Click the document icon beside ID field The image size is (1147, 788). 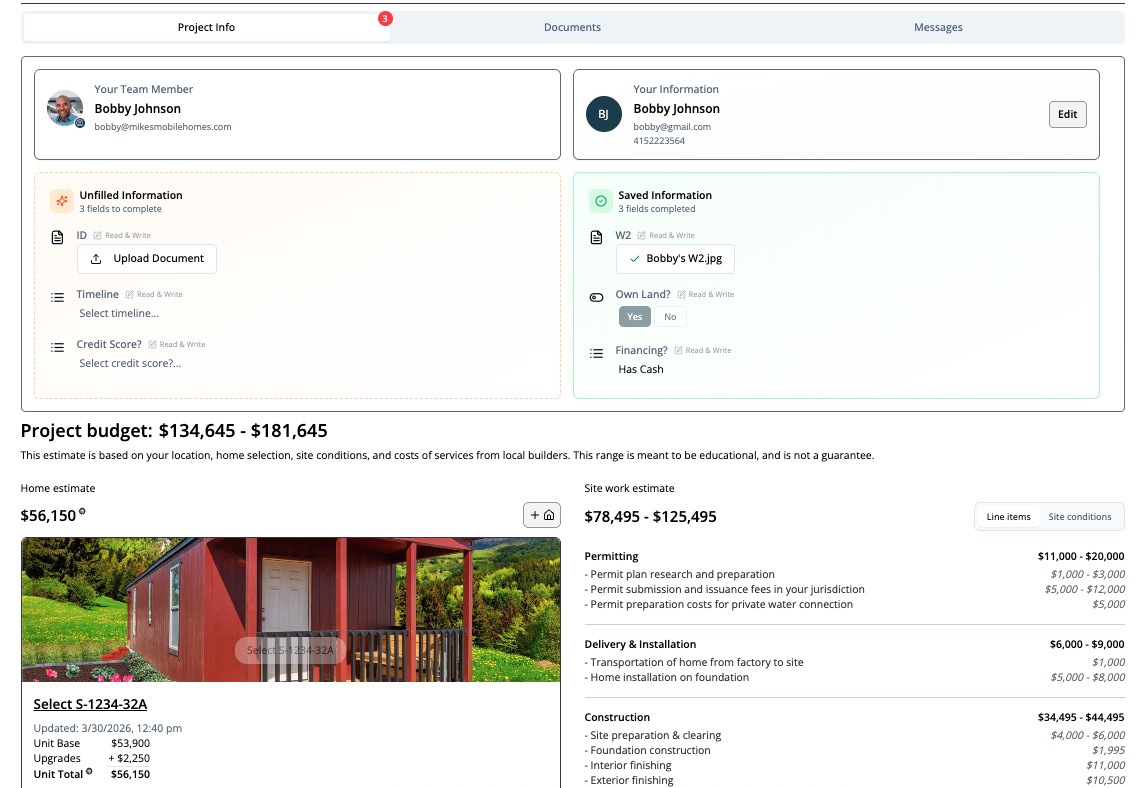tap(58, 237)
